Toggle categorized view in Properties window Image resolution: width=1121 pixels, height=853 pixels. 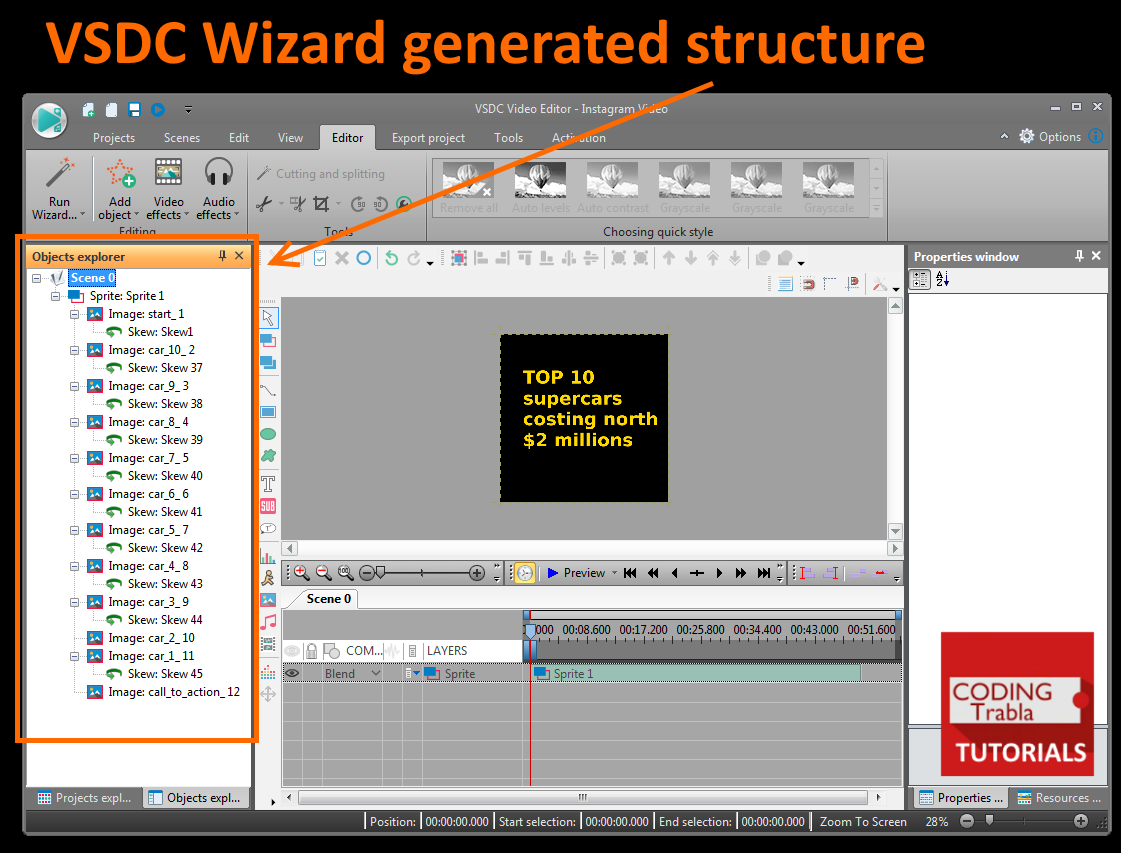click(920, 279)
